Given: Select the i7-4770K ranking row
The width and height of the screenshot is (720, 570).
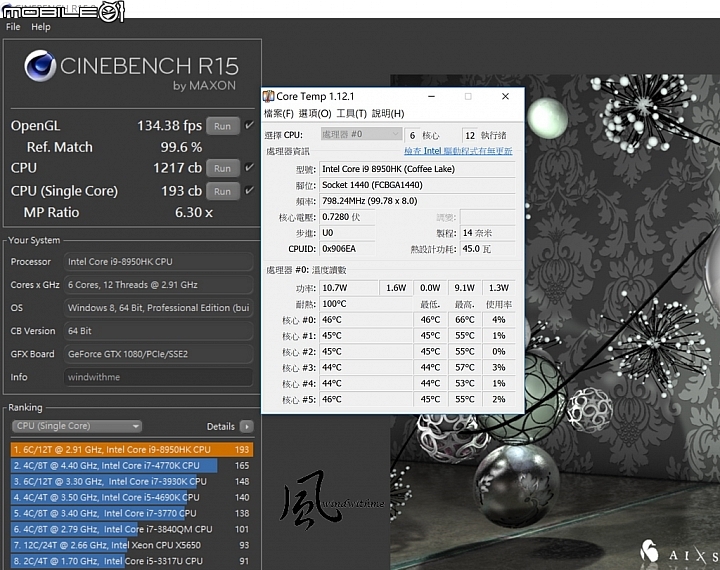Looking at the screenshot, I should click(x=131, y=466).
